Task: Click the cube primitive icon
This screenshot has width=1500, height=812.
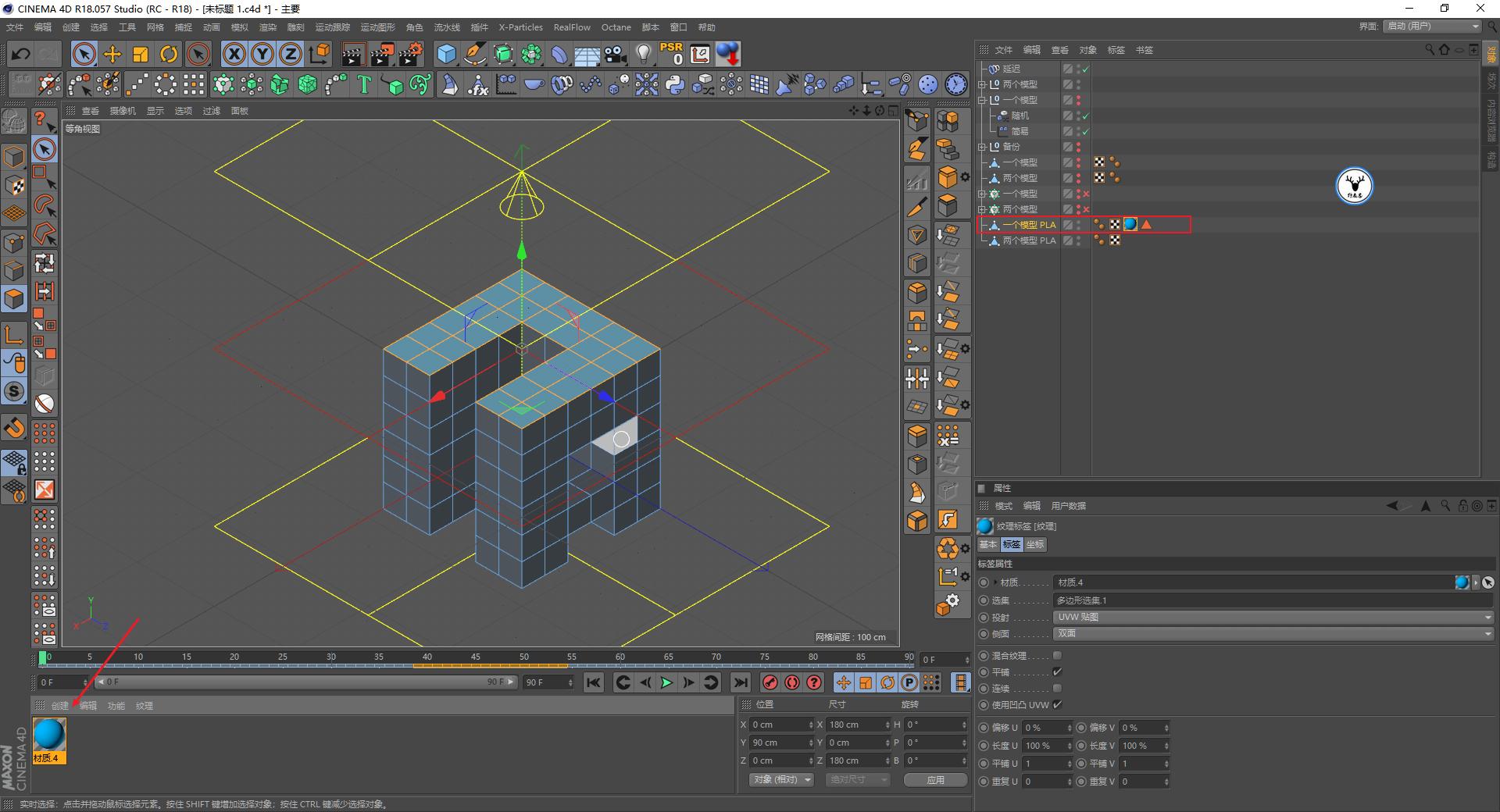Action: pyautogui.click(x=446, y=54)
